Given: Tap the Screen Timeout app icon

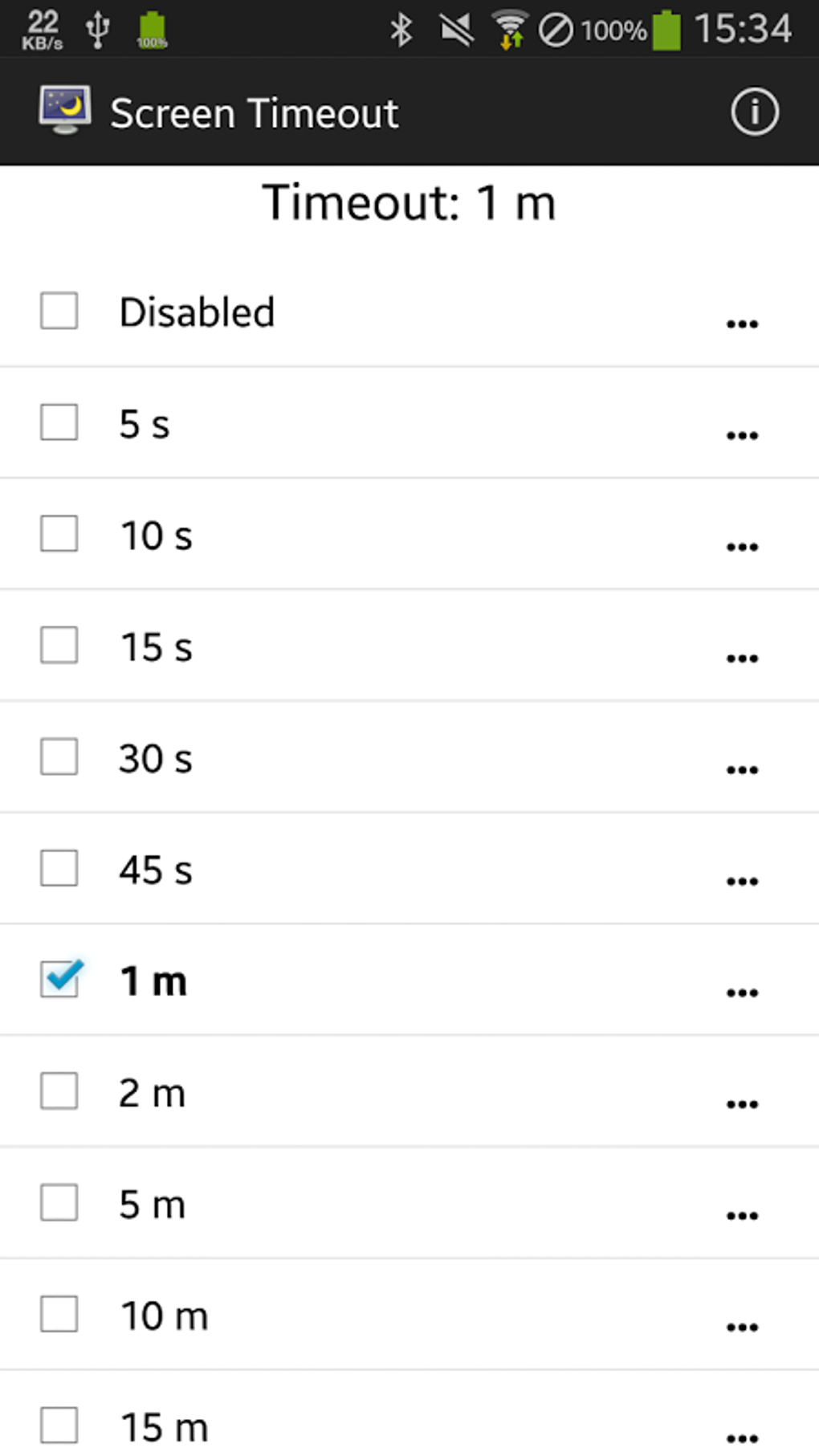Looking at the screenshot, I should pos(65,110).
